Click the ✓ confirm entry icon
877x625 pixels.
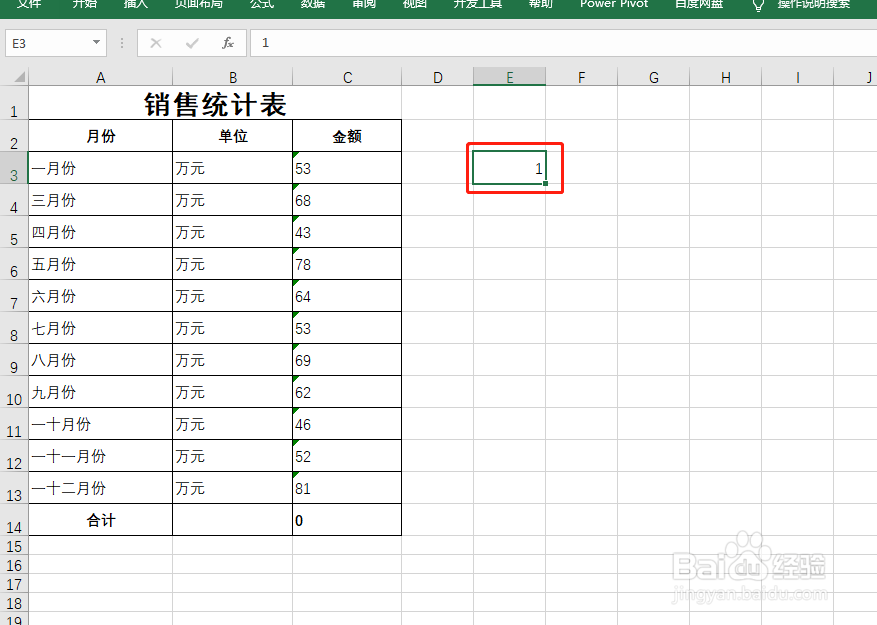[193, 43]
